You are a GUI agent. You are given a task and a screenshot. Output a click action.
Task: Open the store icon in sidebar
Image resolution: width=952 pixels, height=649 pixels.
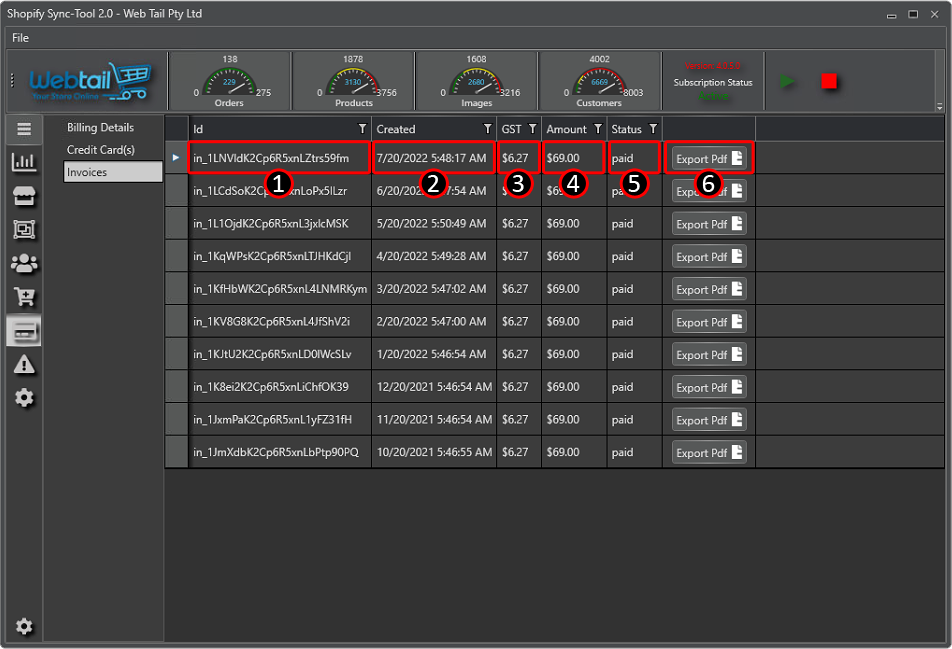(x=24, y=196)
